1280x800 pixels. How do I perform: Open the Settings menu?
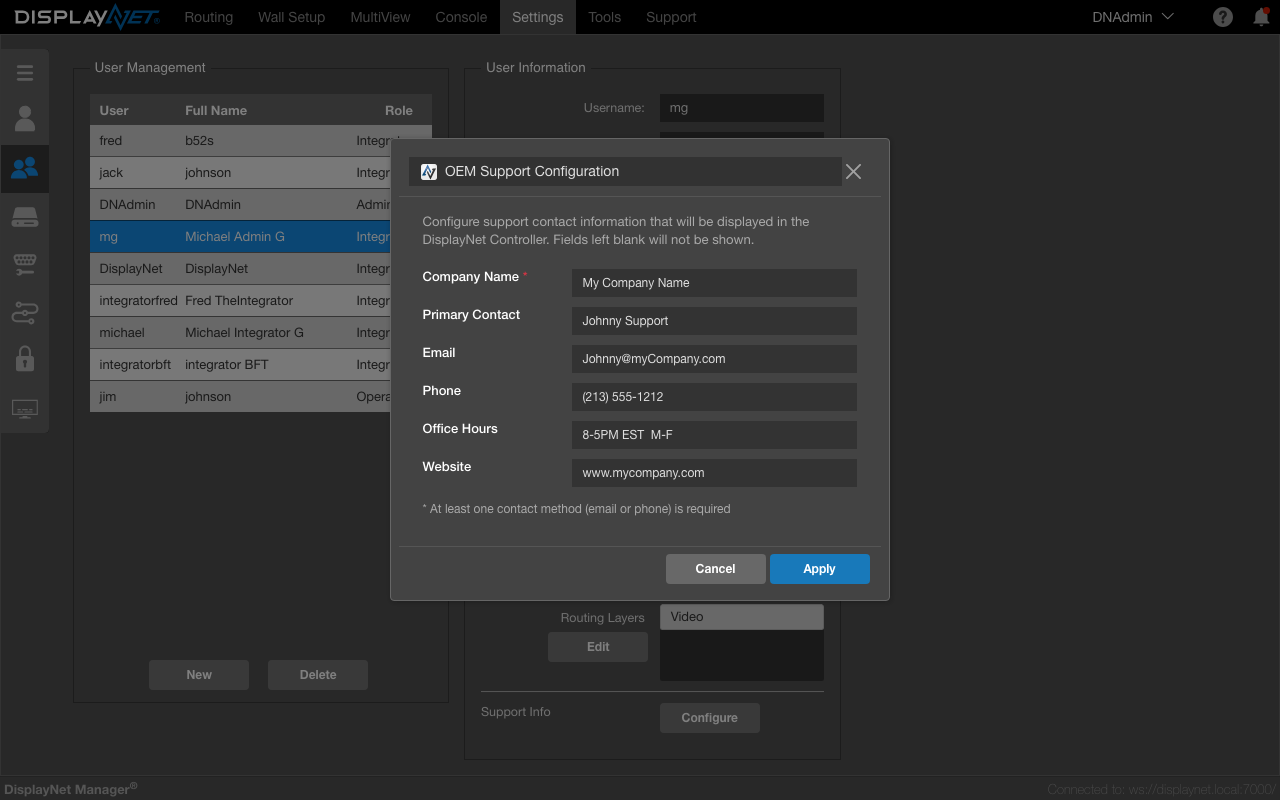coord(537,17)
